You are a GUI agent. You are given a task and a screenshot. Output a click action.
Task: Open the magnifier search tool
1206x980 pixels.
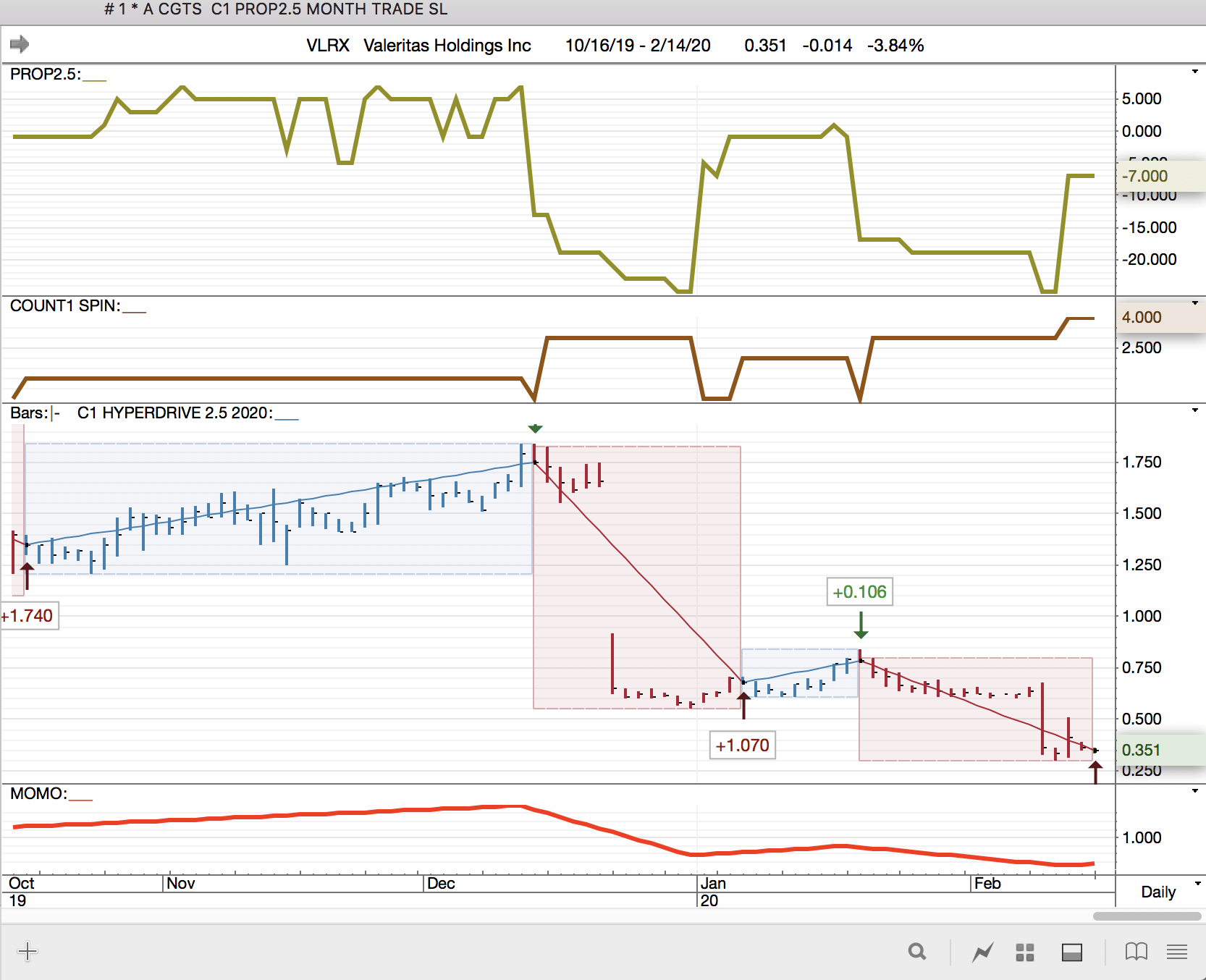pos(917,952)
